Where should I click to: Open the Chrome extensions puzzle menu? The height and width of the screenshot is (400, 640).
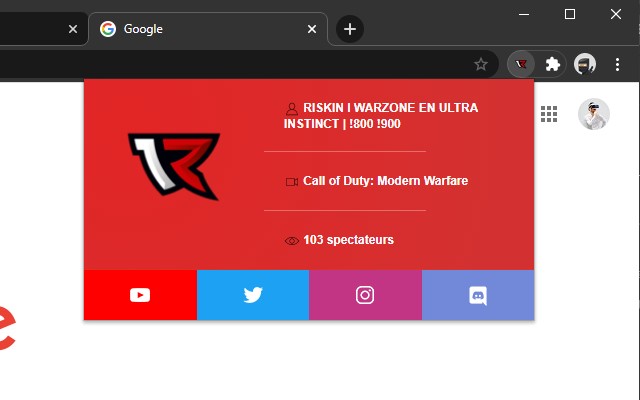click(553, 64)
